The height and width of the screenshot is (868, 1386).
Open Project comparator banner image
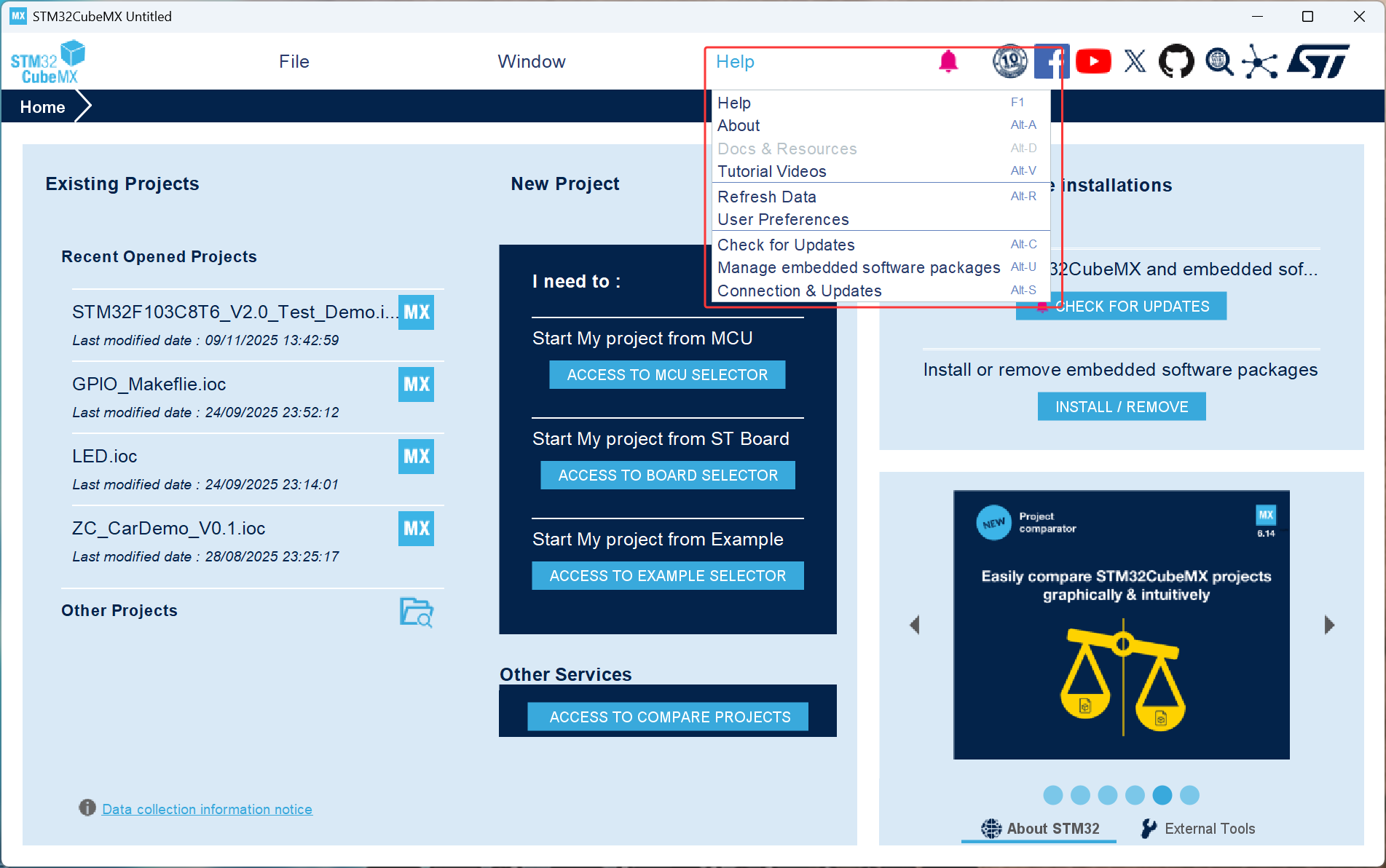[1122, 625]
